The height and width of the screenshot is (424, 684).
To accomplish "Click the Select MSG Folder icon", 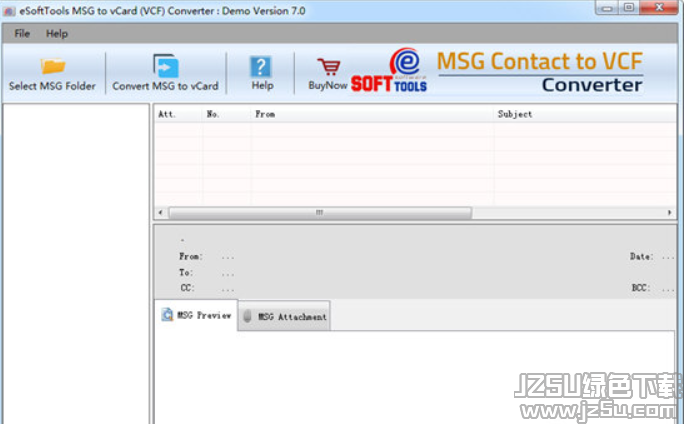I will pos(53,66).
